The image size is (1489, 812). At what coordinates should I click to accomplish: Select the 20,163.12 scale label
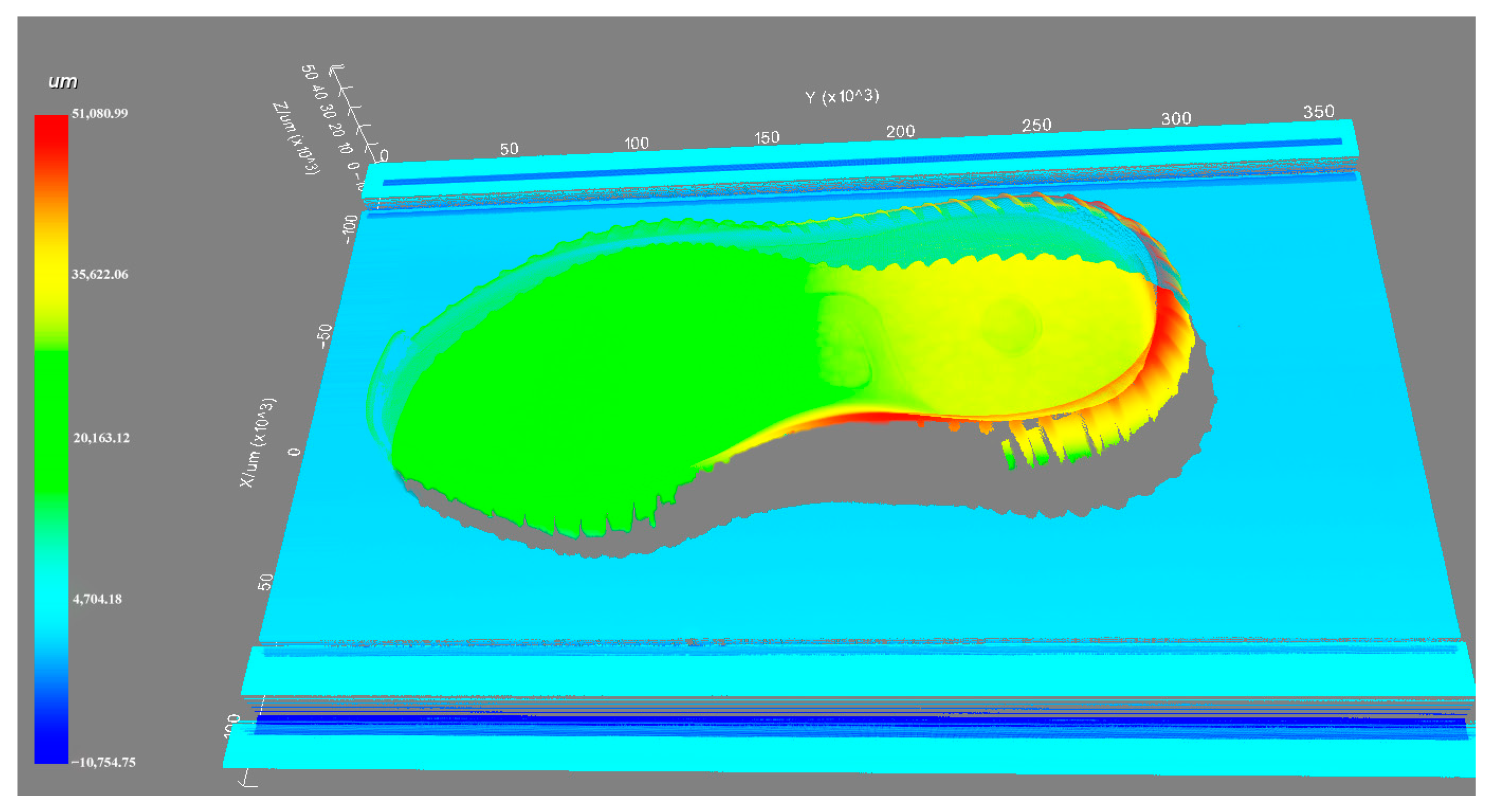point(101,438)
